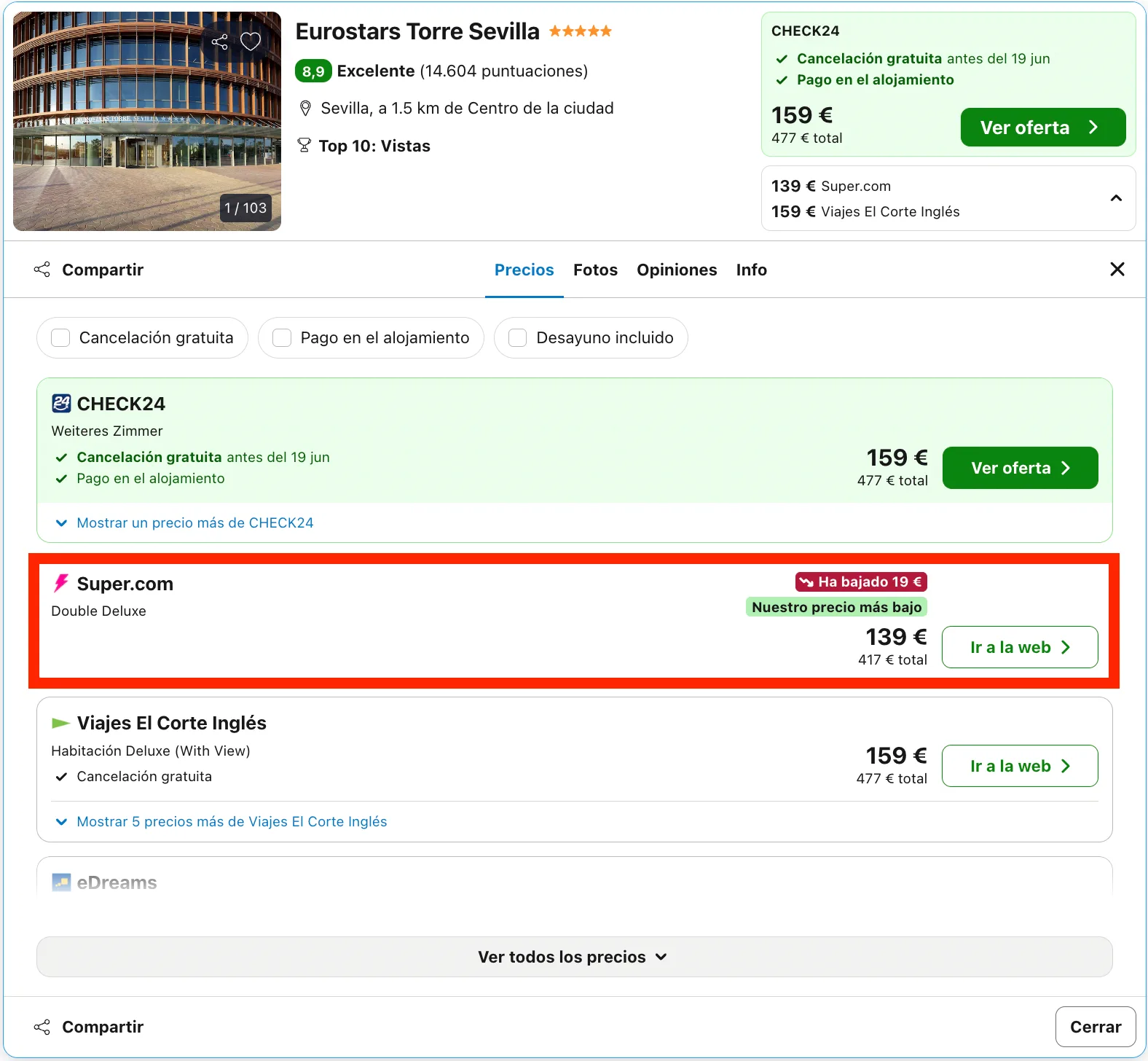Click the trophy icon beside Top 10: Vistas
This screenshot has width=1148, height=1061.
[x=304, y=146]
